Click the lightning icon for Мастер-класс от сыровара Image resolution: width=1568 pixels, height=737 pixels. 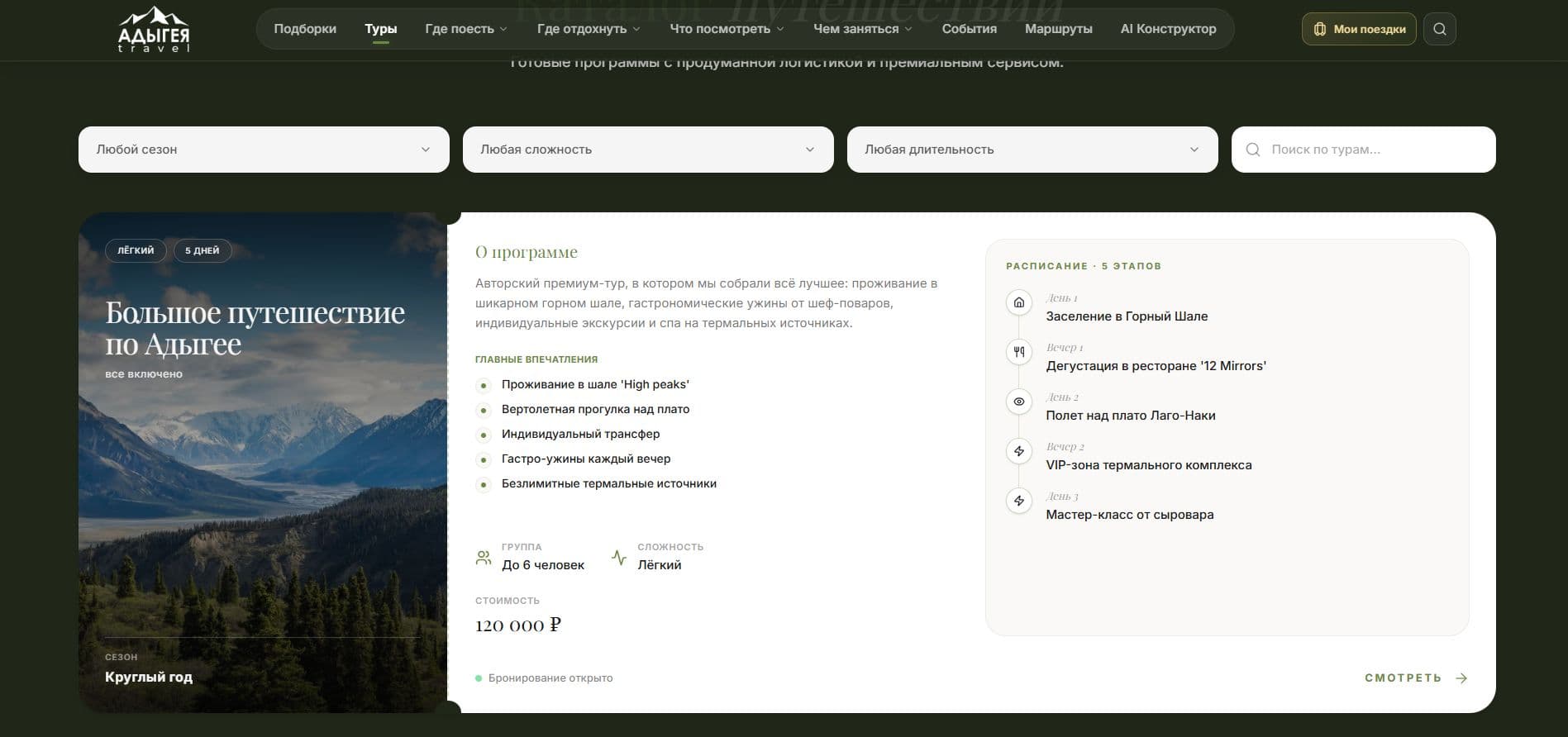1019,501
